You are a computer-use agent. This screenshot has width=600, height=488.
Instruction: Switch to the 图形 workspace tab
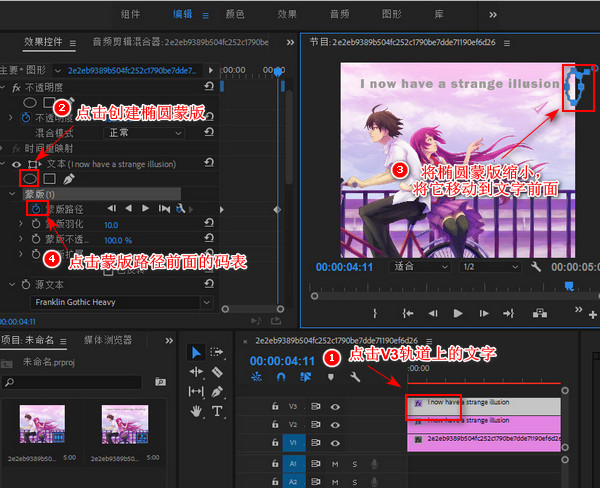(x=391, y=15)
